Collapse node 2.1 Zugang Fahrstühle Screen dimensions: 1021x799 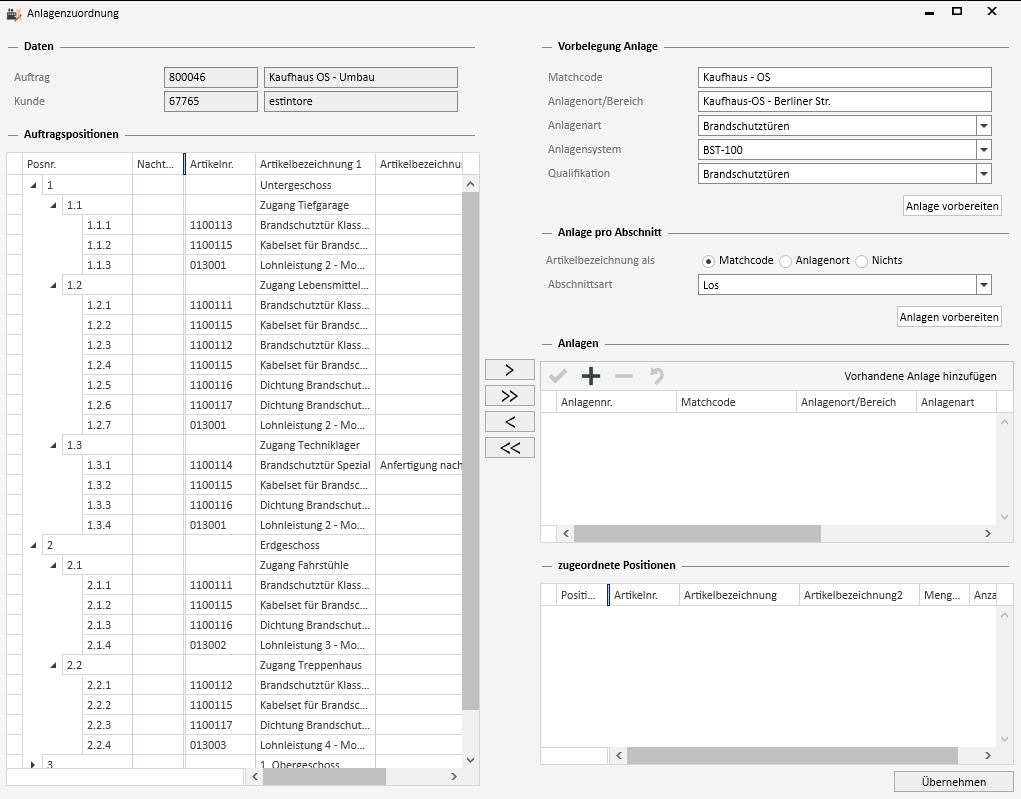click(x=53, y=565)
